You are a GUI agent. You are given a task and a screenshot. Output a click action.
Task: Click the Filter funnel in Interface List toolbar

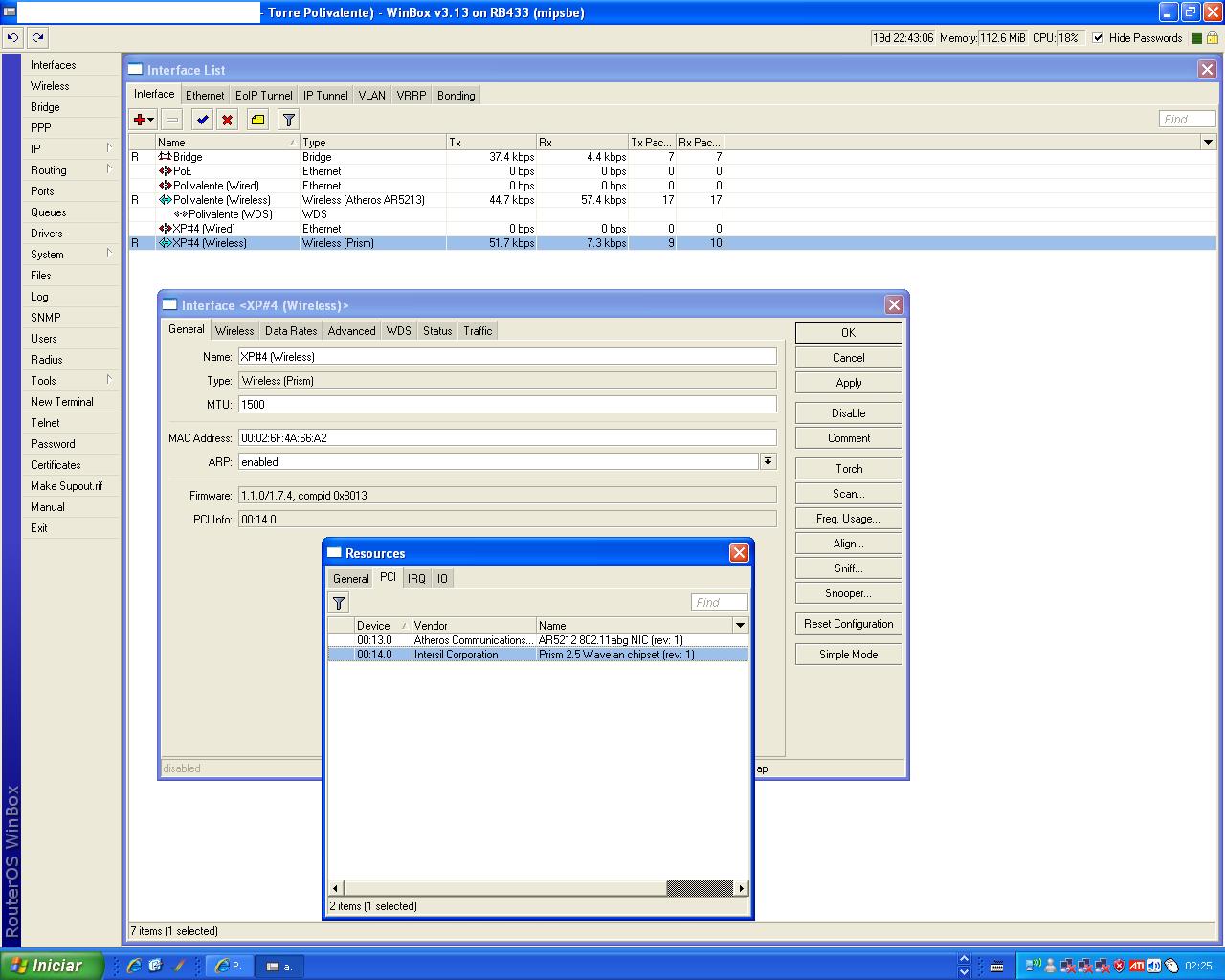(289, 120)
